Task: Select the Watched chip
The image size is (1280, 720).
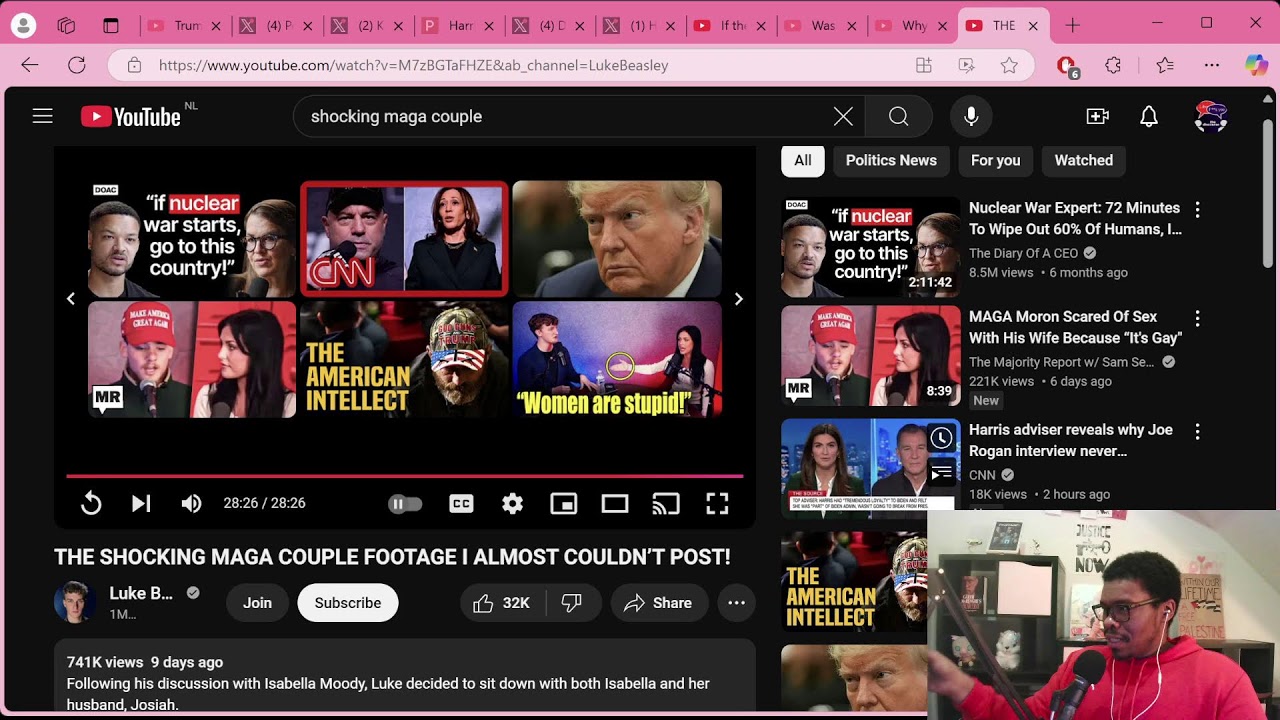Action: [1083, 160]
